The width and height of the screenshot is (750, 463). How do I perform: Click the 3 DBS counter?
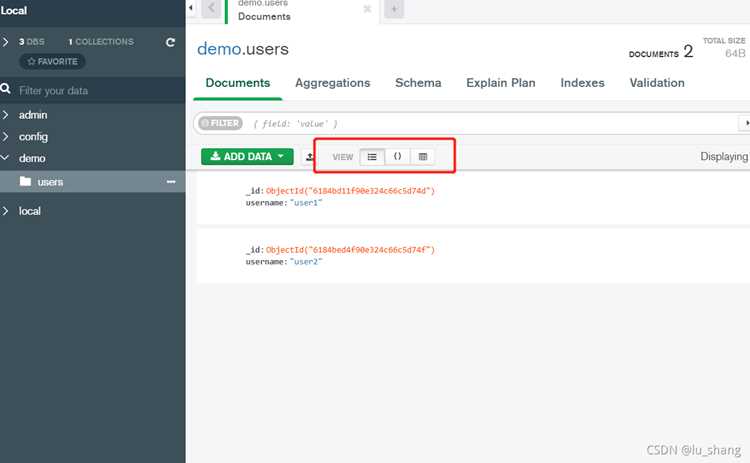pyautogui.click(x=32, y=42)
